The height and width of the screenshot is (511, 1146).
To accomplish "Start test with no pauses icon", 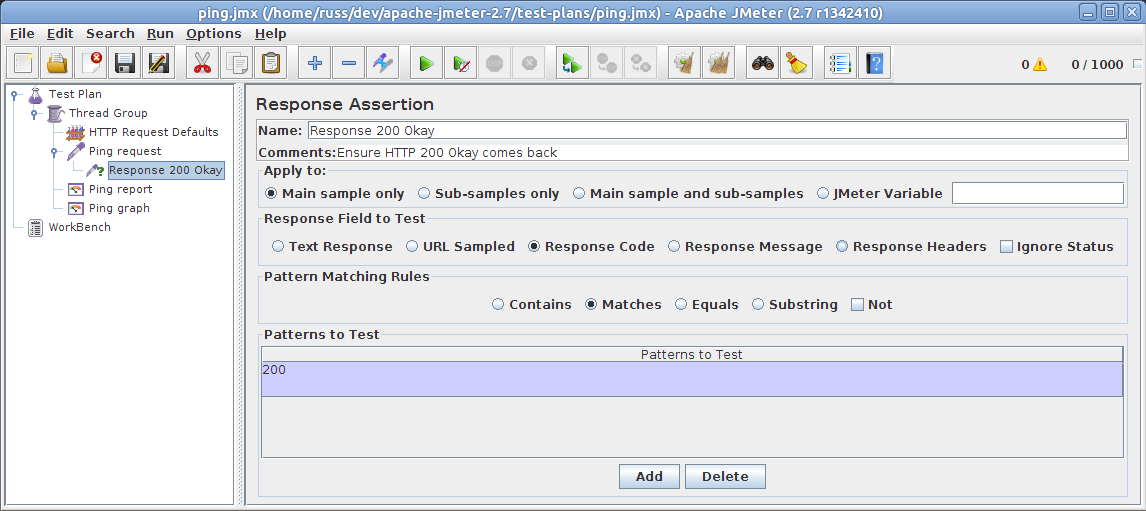I will 460,64.
